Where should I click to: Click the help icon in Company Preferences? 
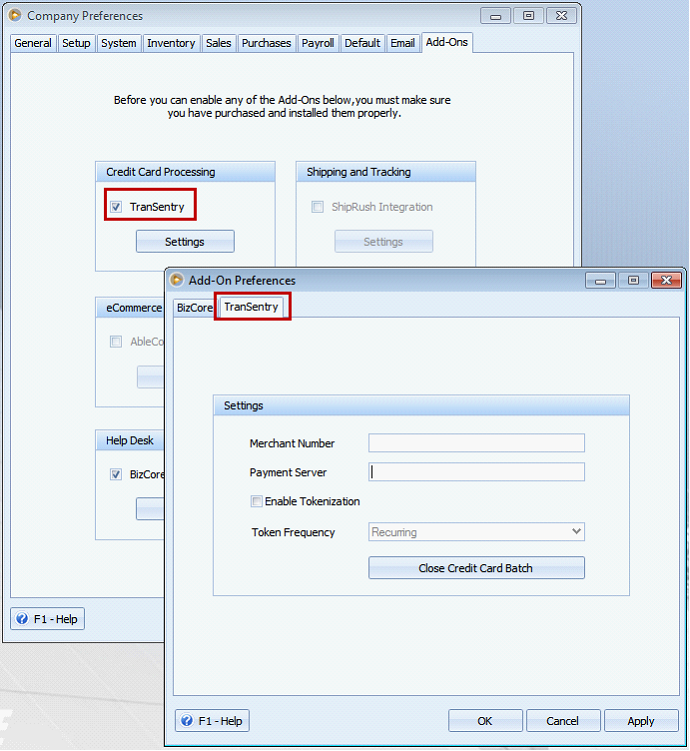[x=22, y=618]
